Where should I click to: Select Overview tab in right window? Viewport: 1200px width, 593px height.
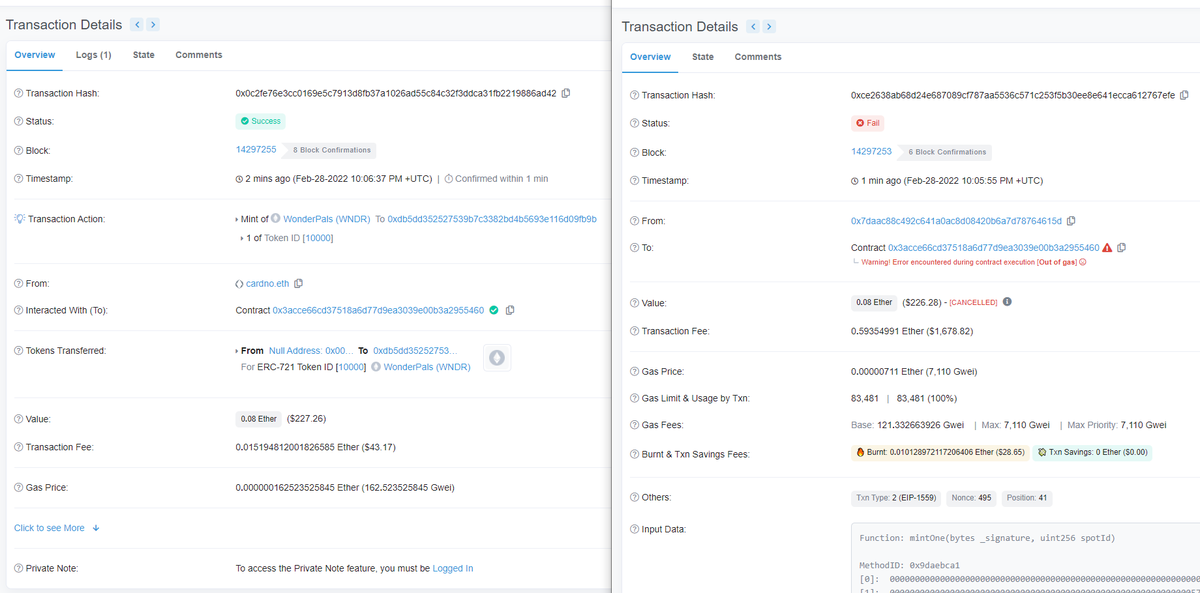(x=650, y=56)
